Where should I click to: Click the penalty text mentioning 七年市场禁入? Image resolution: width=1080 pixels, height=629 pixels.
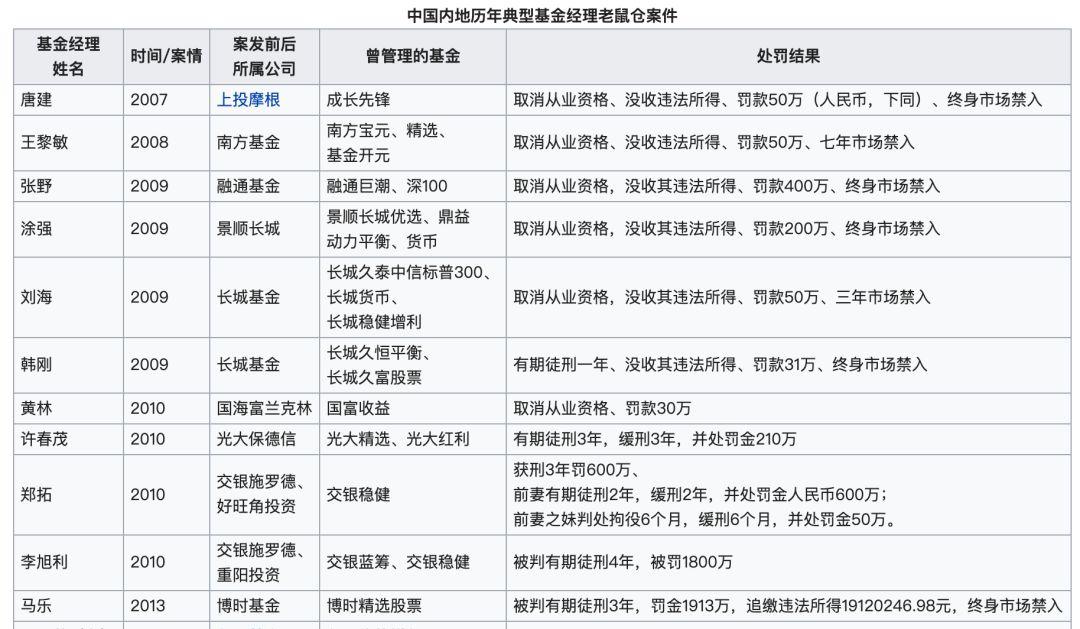point(714,143)
